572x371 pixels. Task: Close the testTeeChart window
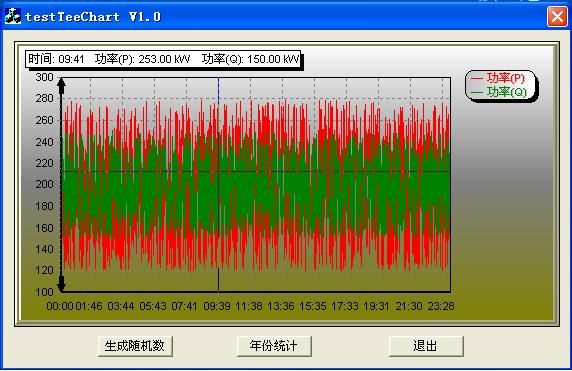pyautogui.click(x=557, y=16)
